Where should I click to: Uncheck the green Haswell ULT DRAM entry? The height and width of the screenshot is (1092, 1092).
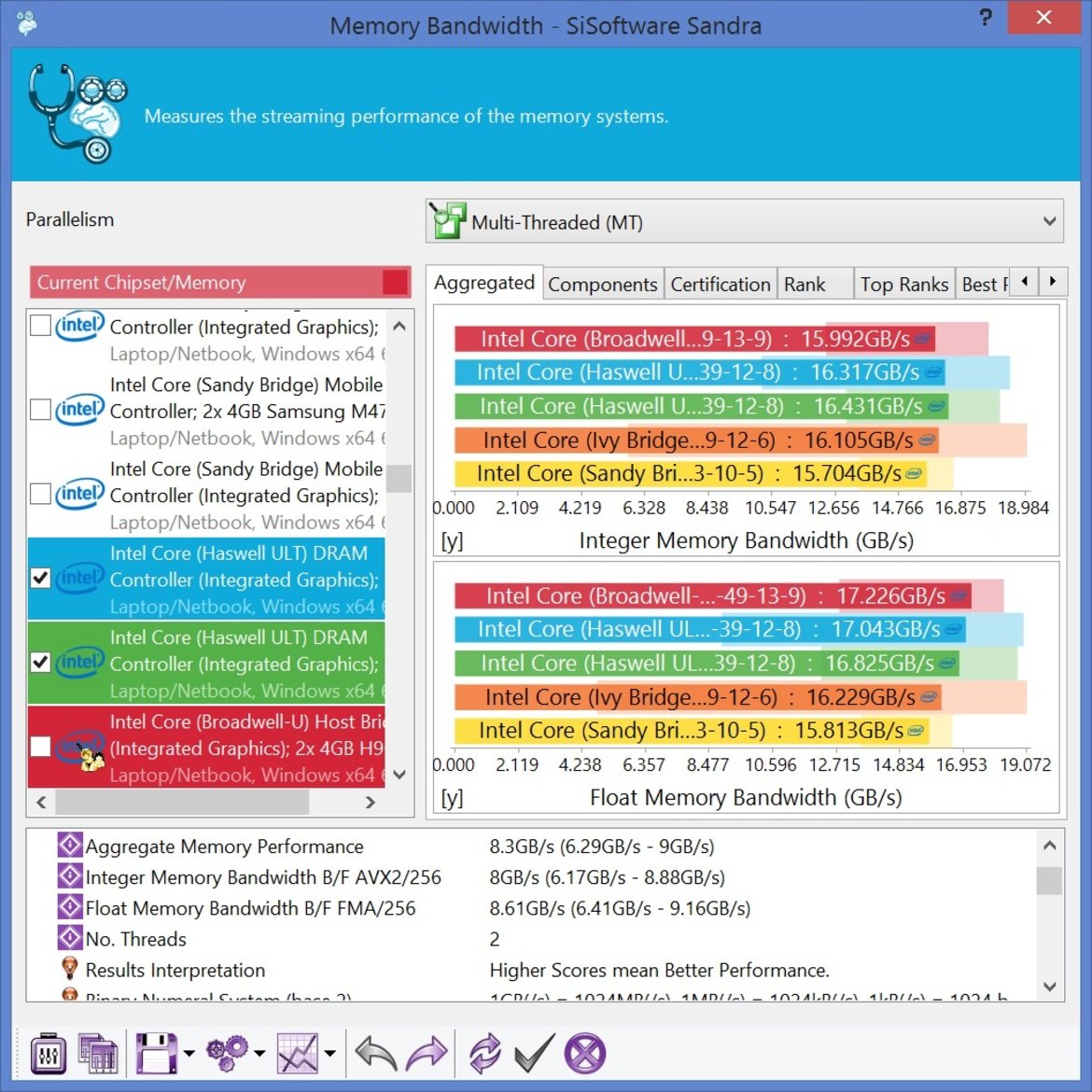point(40,663)
